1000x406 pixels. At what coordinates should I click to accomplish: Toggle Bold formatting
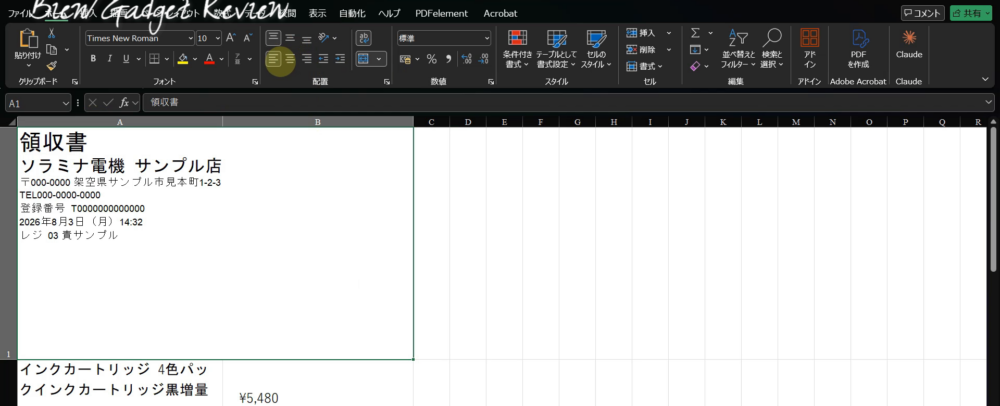[93, 59]
